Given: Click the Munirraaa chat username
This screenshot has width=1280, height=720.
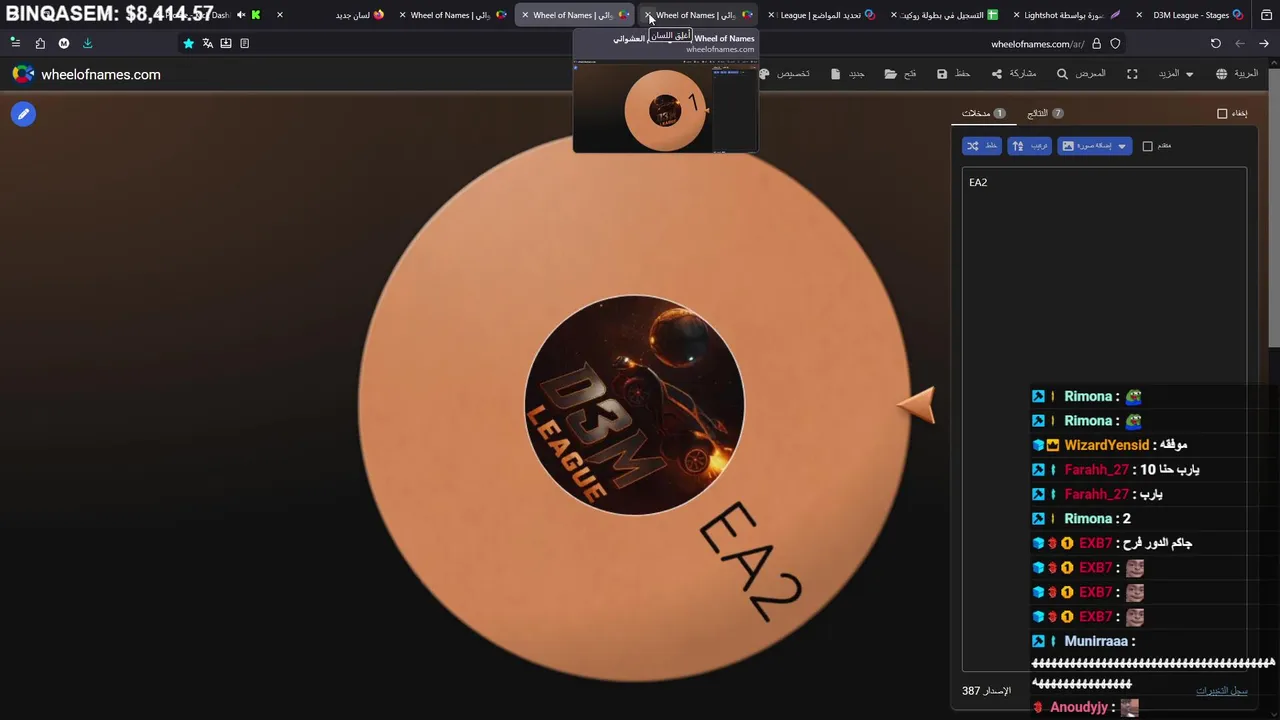Looking at the screenshot, I should tap(1096, 642).
